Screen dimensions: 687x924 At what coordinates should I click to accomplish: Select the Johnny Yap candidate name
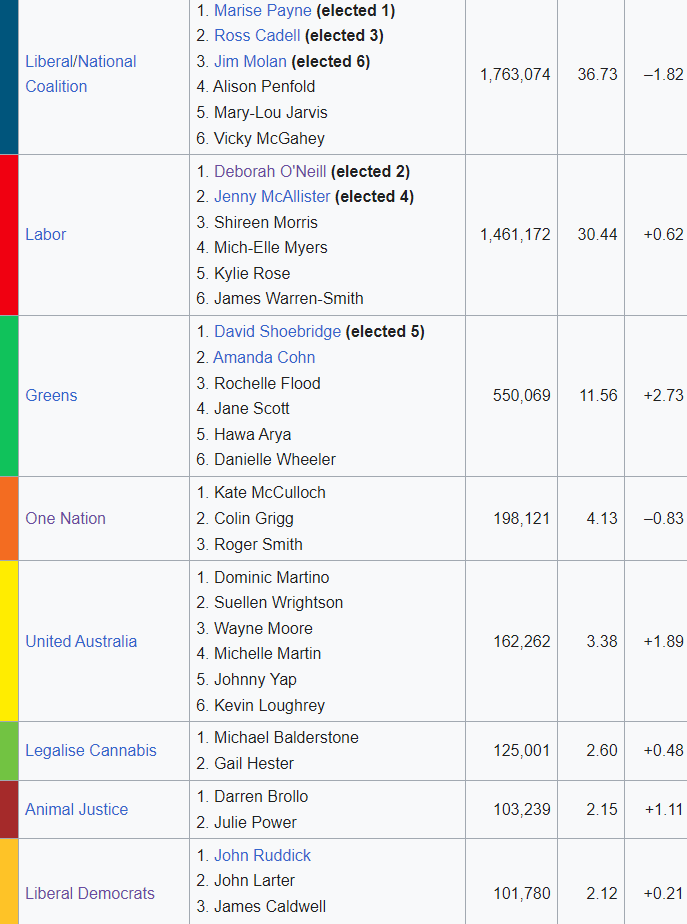(x=255, y=679)
